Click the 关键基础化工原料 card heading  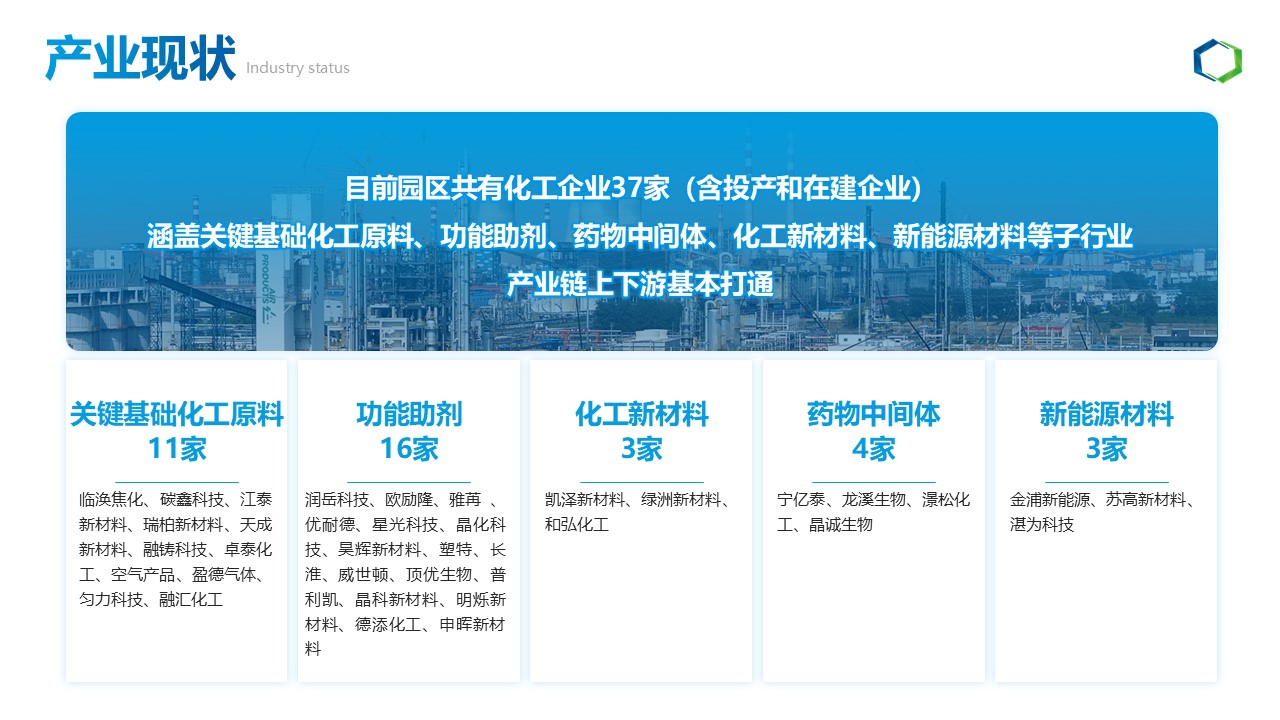pyautogui.click(x=177, y=414)
